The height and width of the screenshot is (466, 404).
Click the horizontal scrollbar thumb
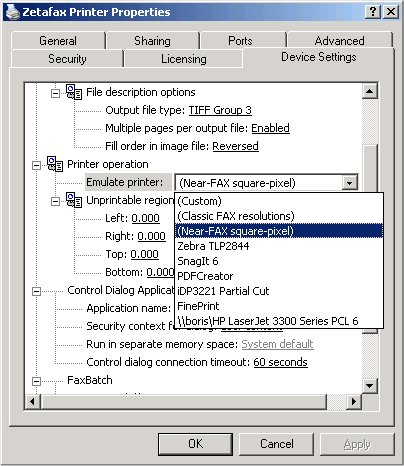click(x=183, y=402)
